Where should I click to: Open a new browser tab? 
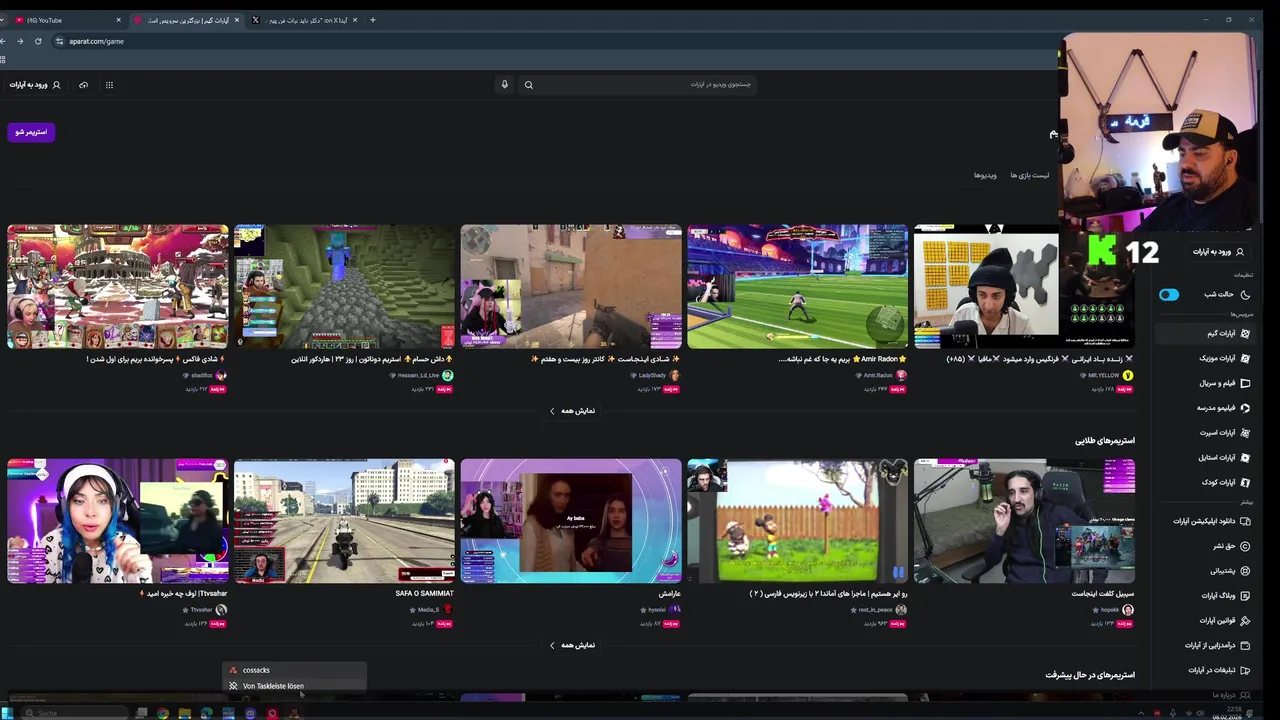point(373,20)
